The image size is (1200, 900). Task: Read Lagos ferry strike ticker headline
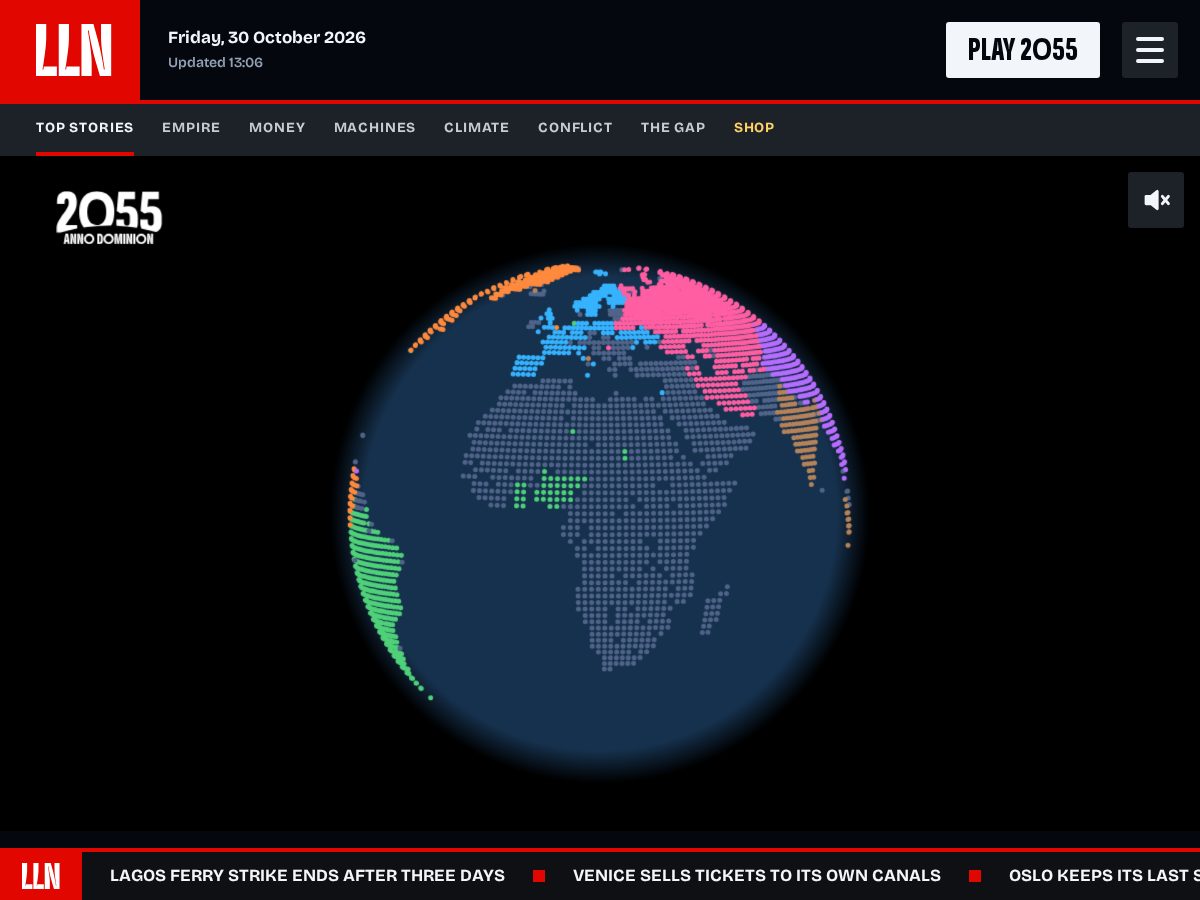point(307,876)
